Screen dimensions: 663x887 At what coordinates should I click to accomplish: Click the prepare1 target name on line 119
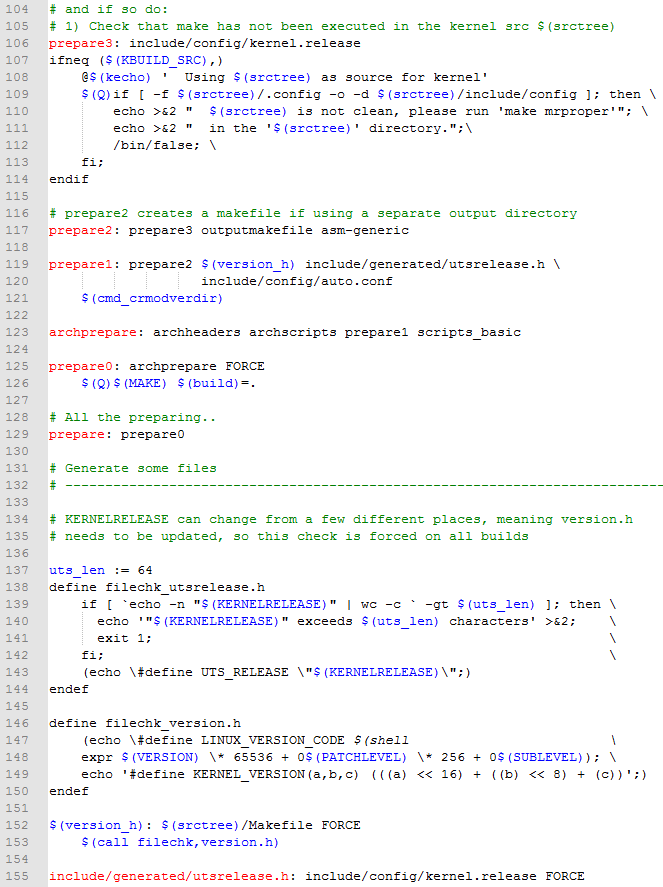[x=80, y=264]
